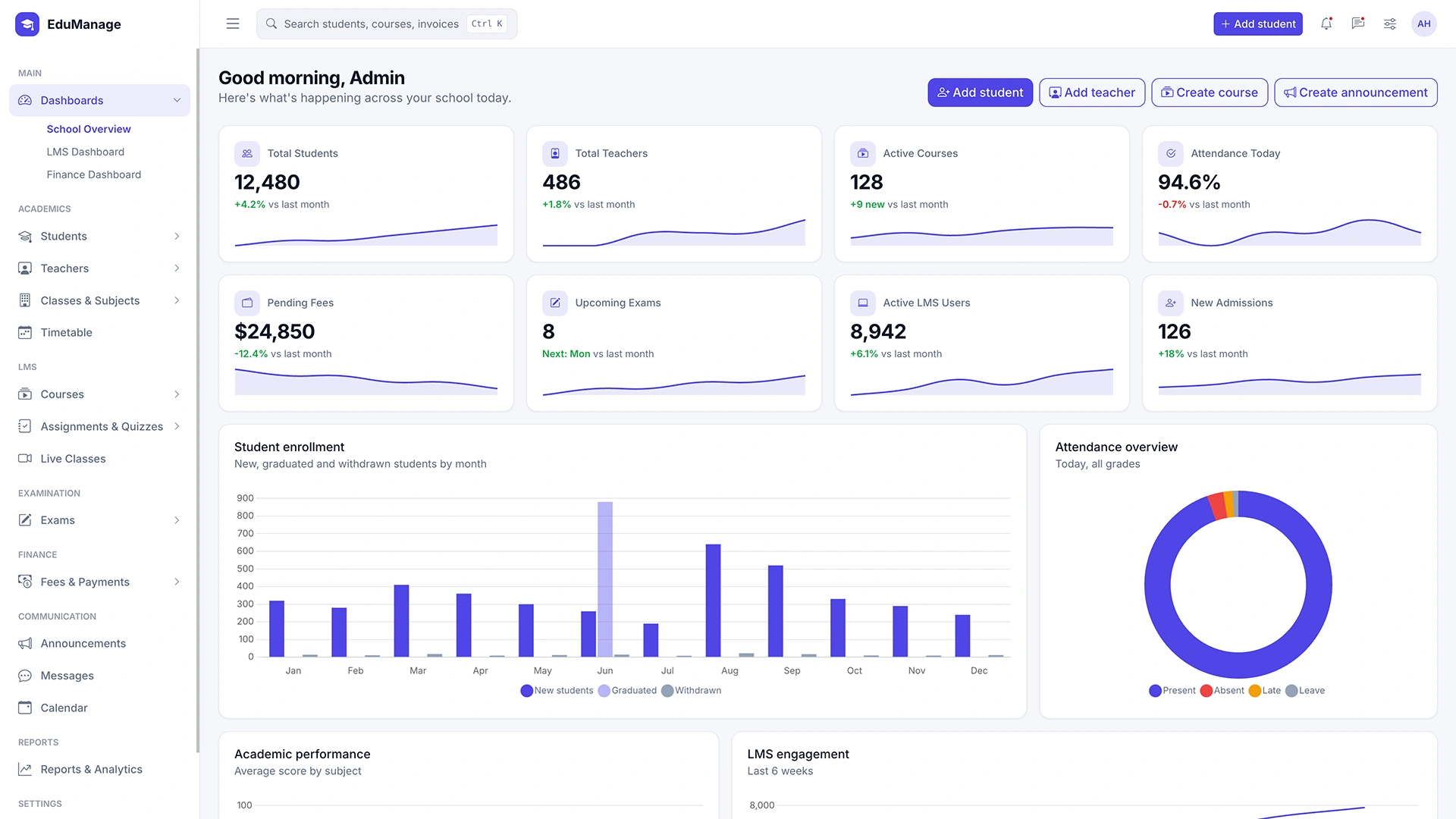This screenshot has height=819, width=1456.
Task: Click the EduManage logo icon
Action: point(27,24)
